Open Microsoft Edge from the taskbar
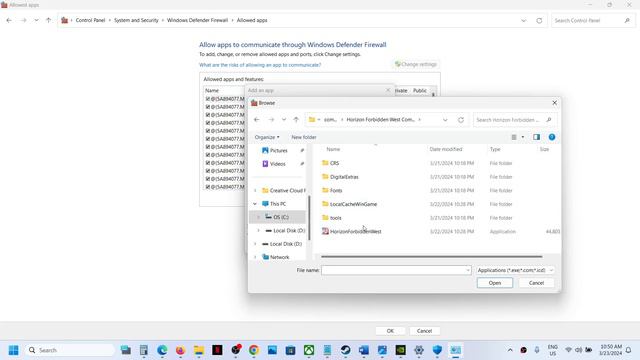The image size is (640, 360). click(162, 350)
